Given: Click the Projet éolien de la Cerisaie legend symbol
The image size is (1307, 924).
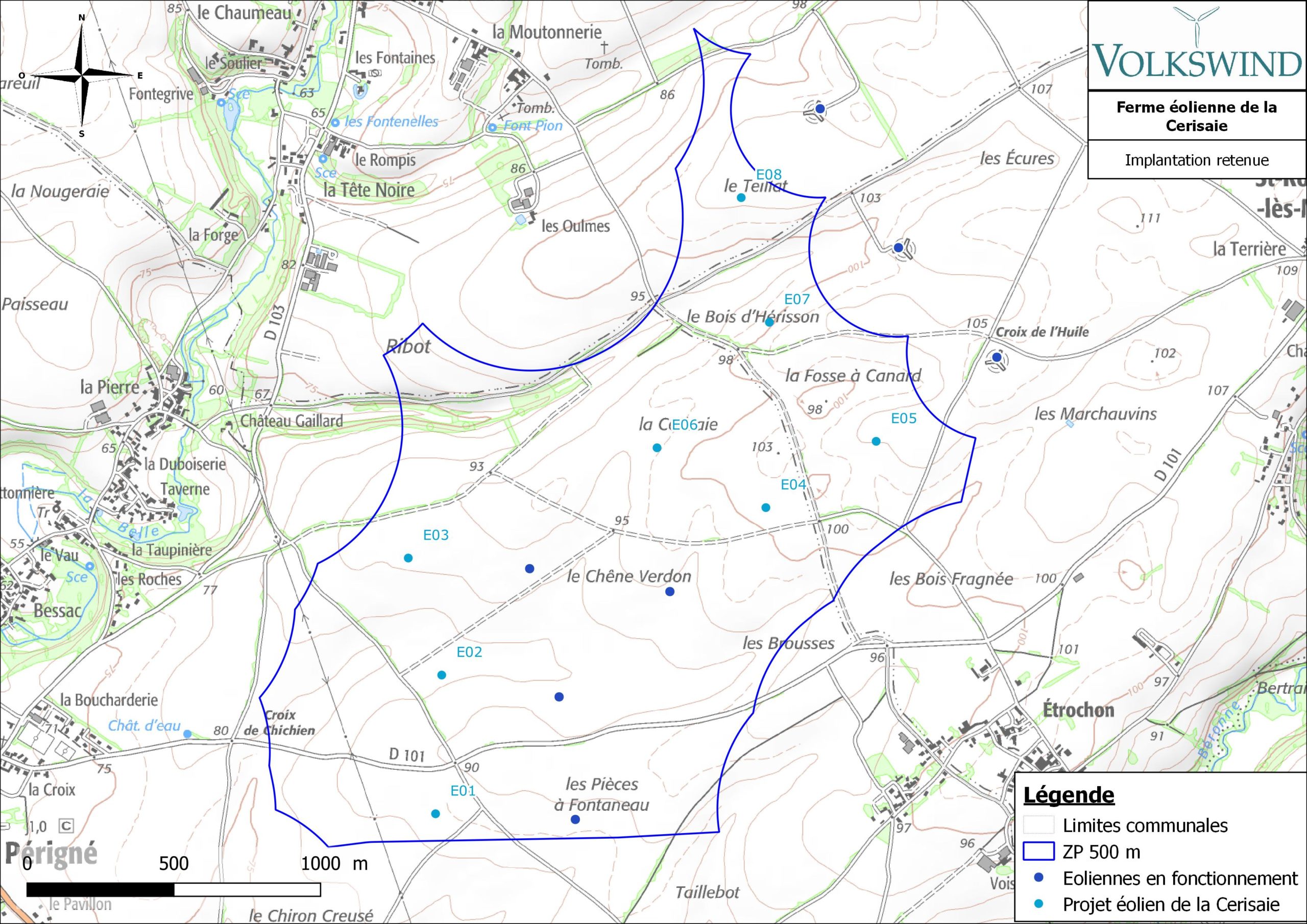Looking at the screenshot, I should (x=1039, y=904).
